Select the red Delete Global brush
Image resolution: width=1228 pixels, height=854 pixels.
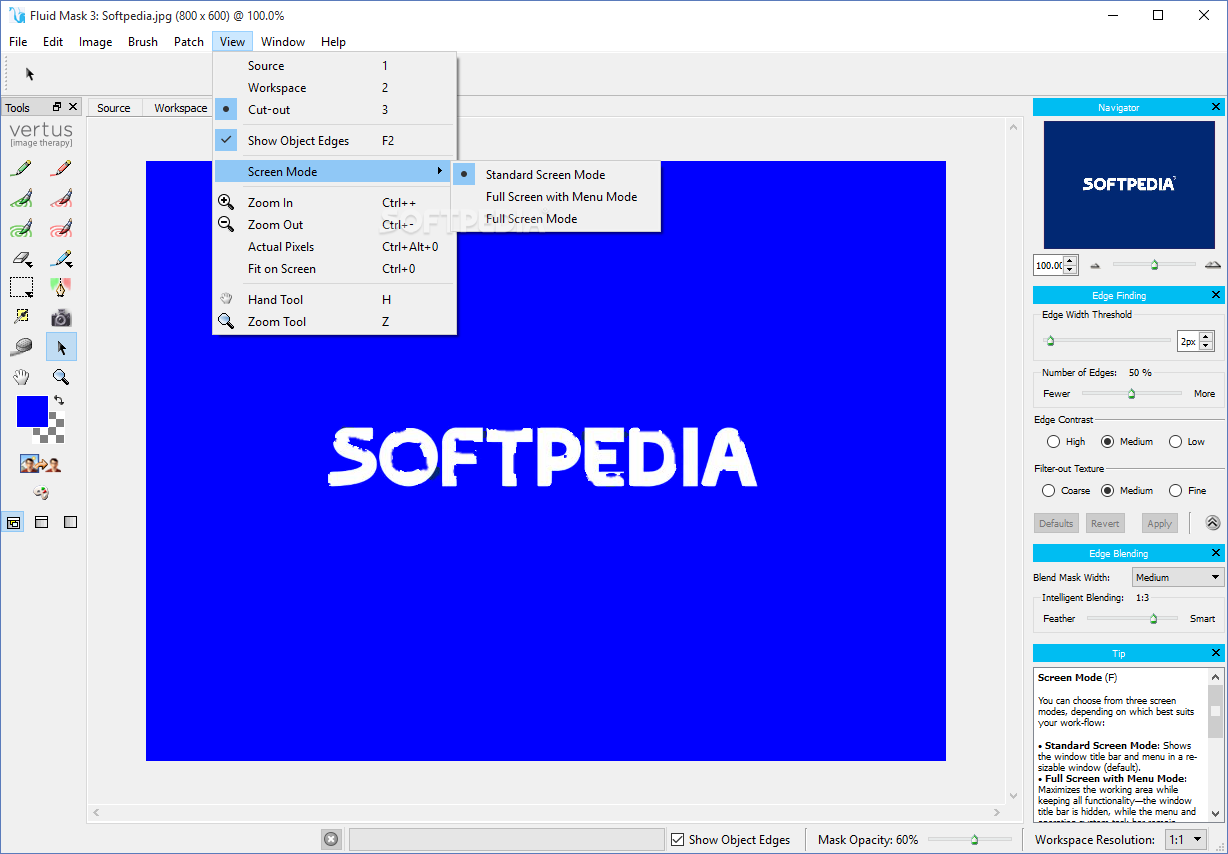click(61, 229)
